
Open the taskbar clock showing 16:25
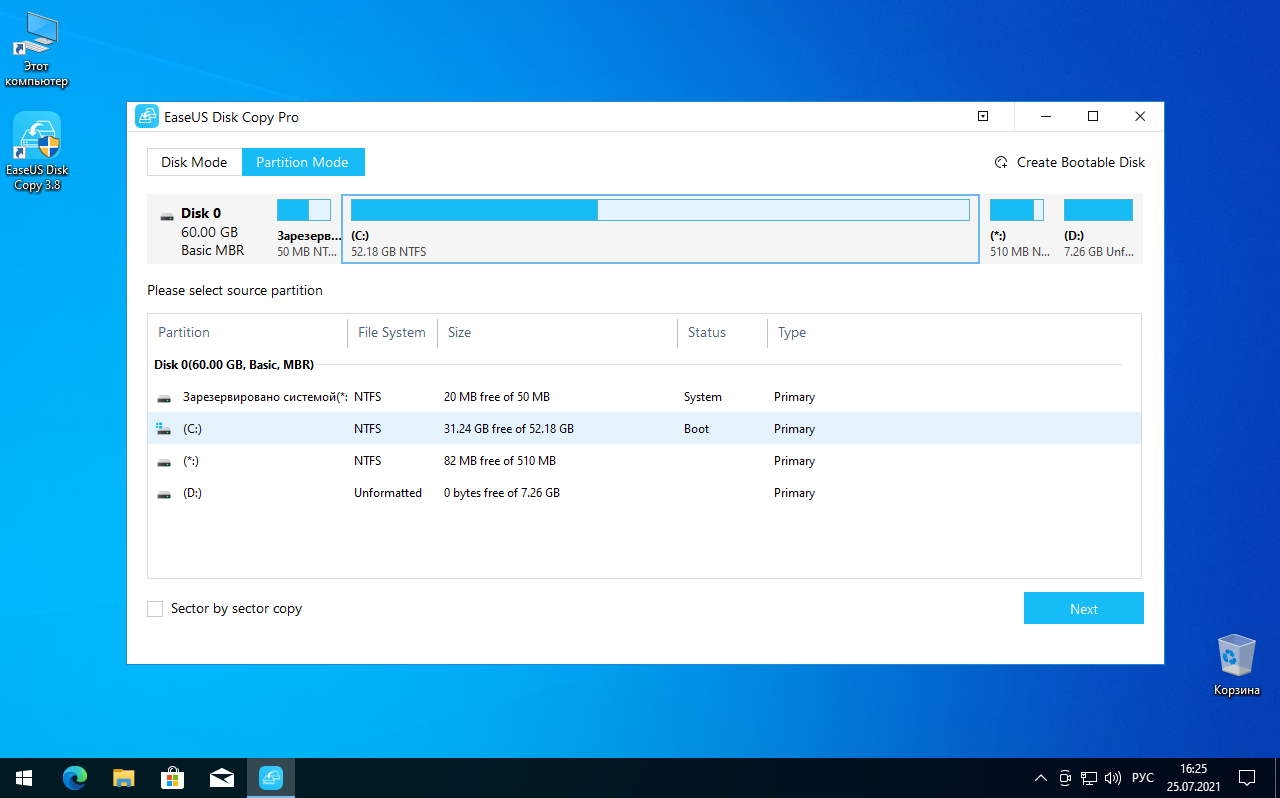tap(1194, 778)
